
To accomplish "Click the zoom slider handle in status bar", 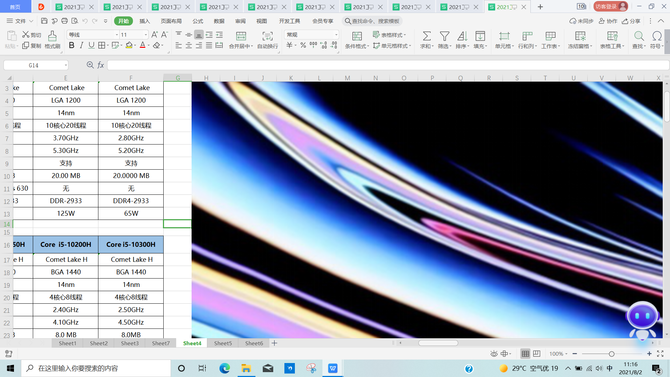I will (x=611, y=354).
